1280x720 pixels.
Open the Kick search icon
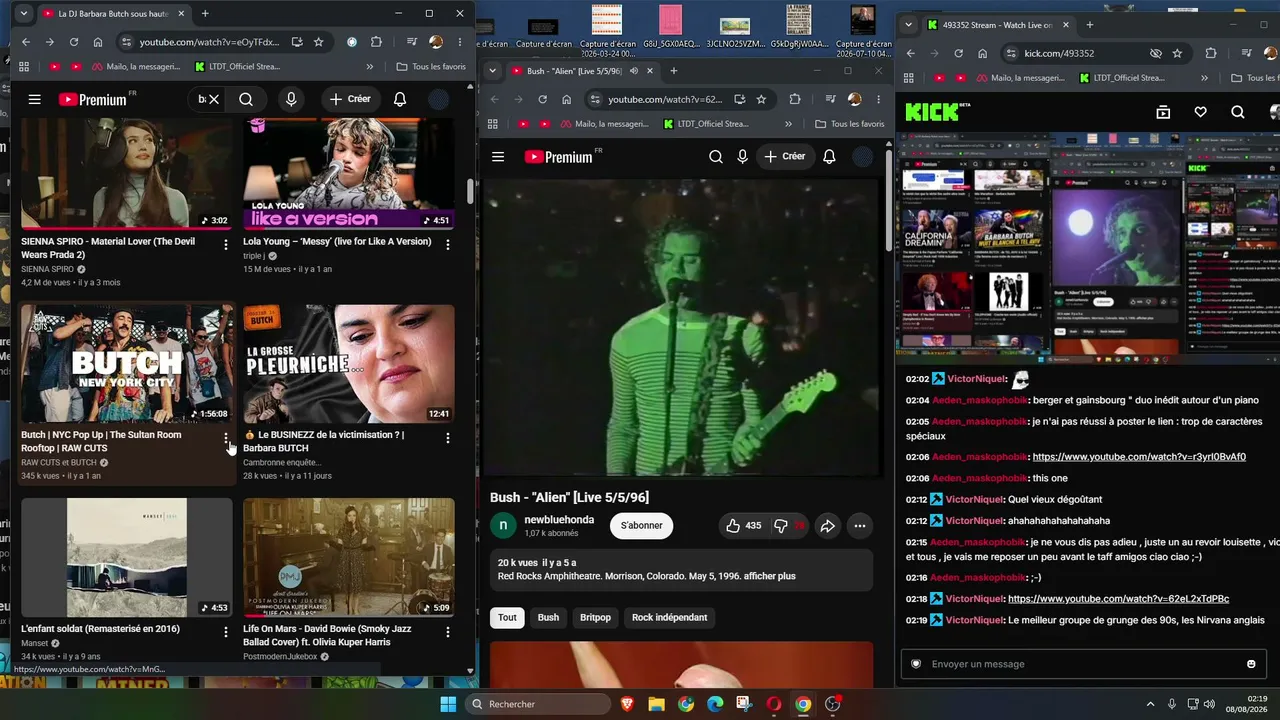pyautogui.click(x=1238, y=112)
